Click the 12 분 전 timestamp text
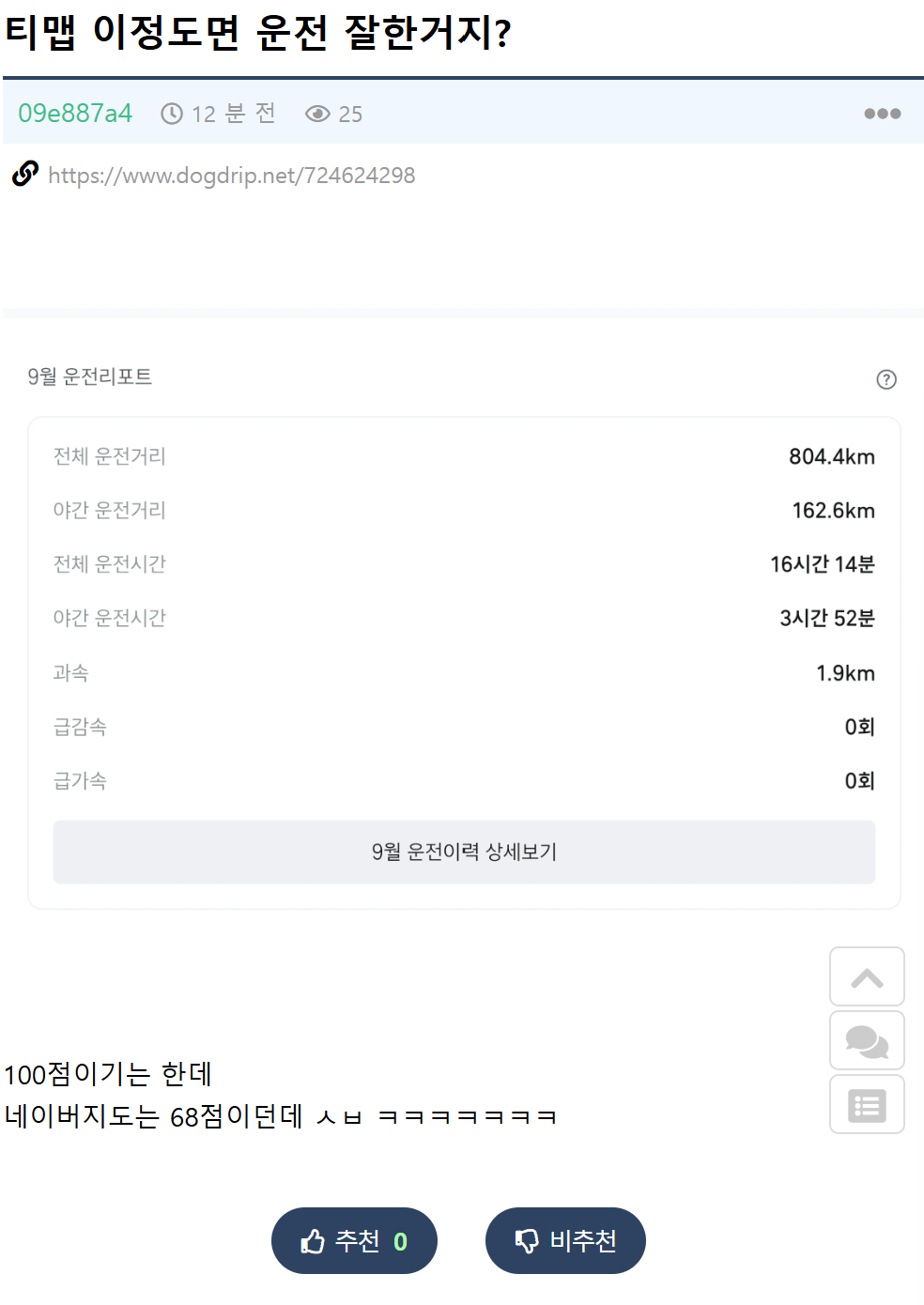924x1305 pixels. (x=234, y=114)
